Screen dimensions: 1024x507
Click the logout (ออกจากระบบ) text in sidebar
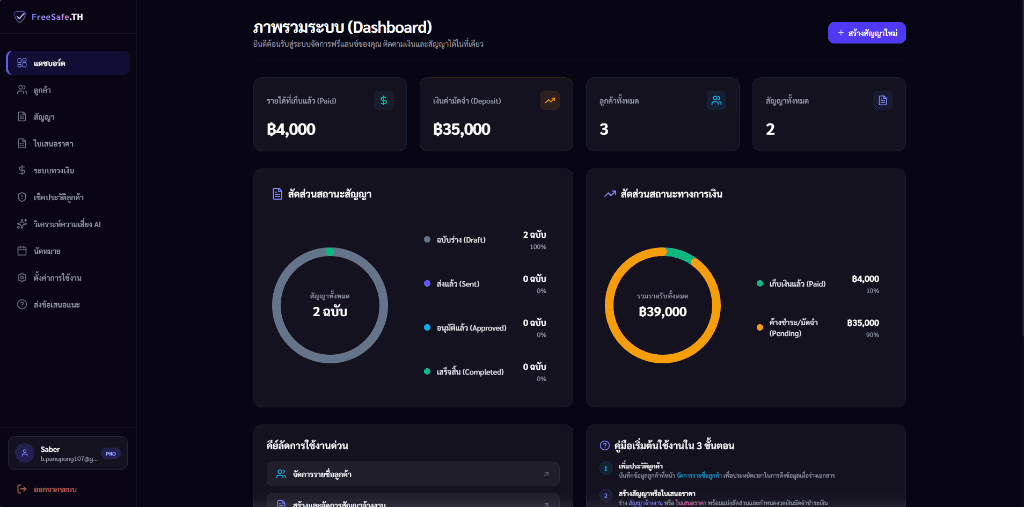coord(56,489)
